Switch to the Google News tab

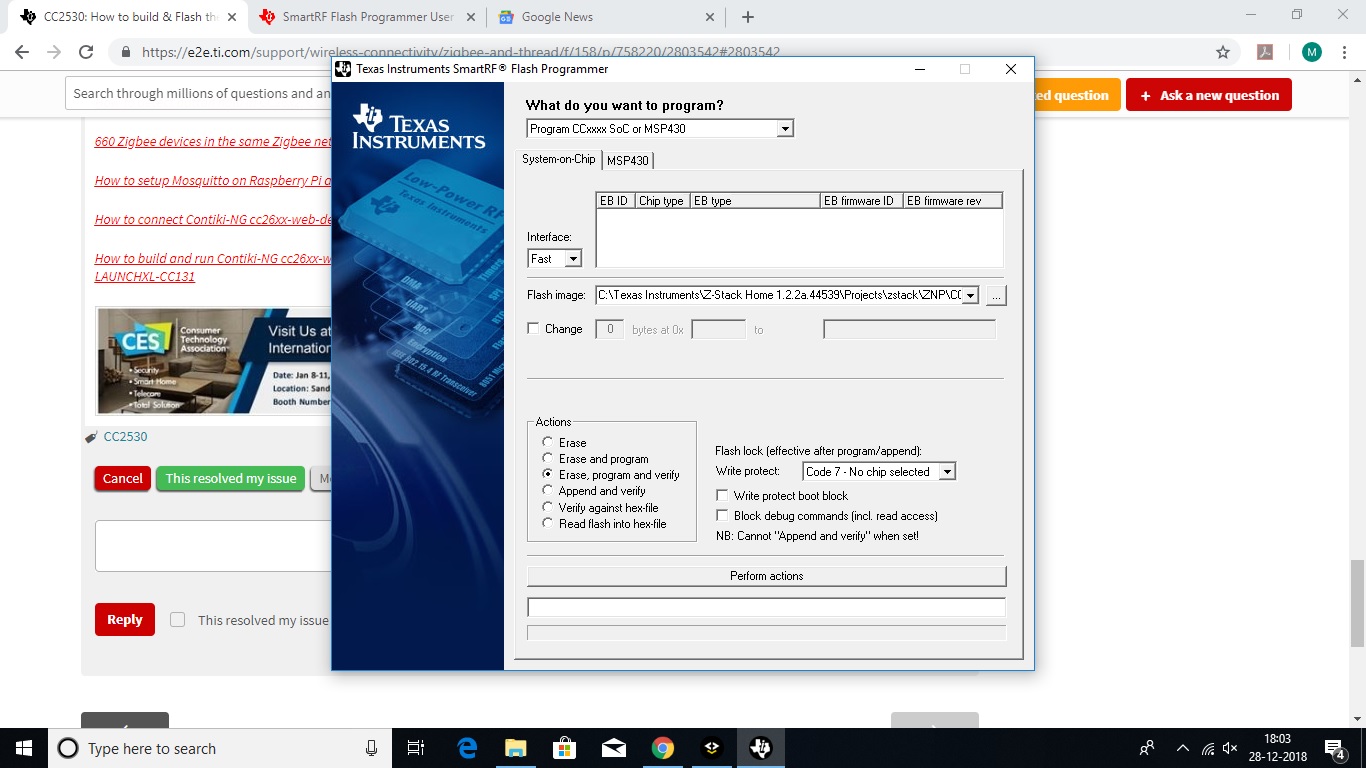tap(607, 17)
